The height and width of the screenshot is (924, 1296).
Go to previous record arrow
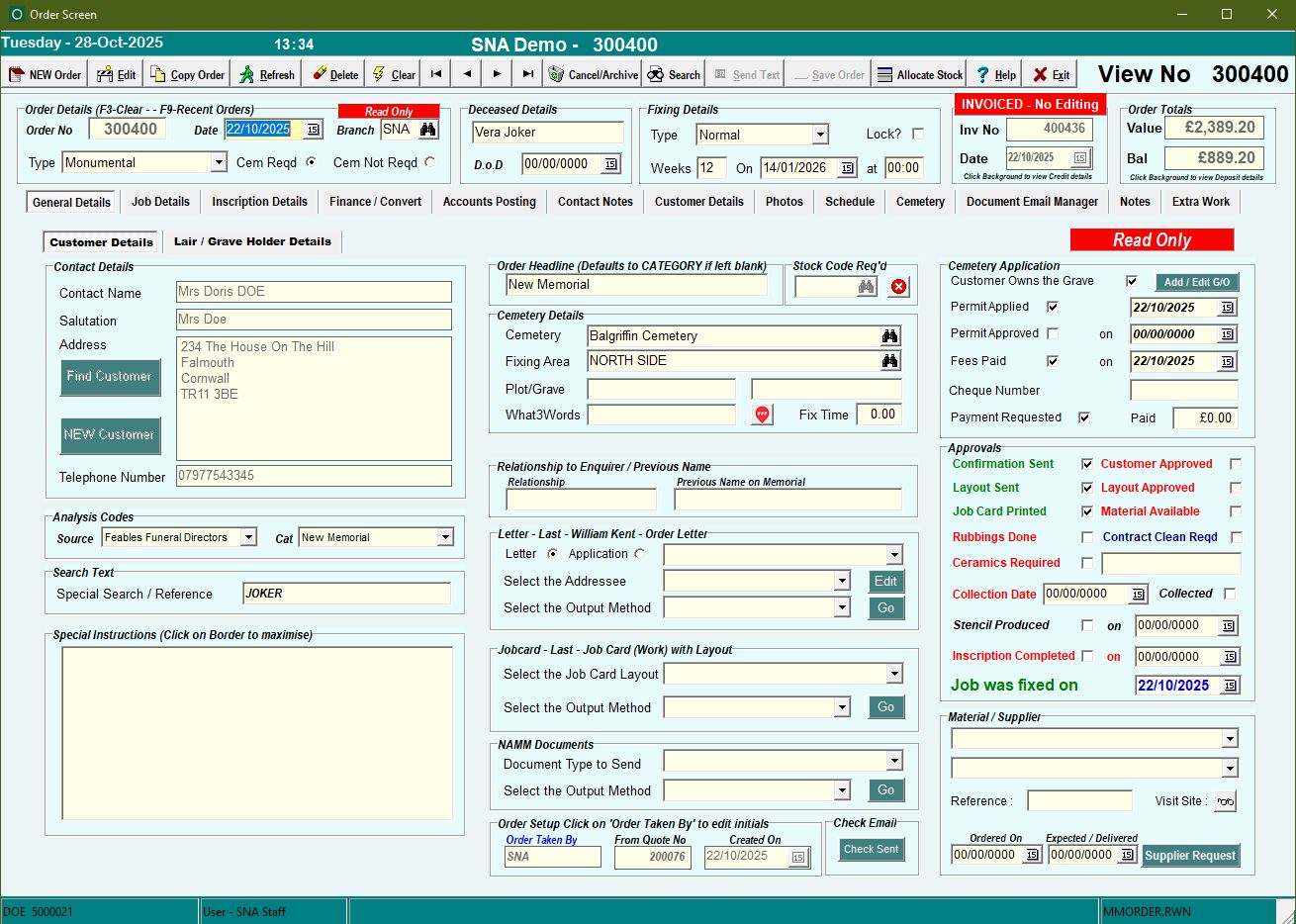coord(467,74)
